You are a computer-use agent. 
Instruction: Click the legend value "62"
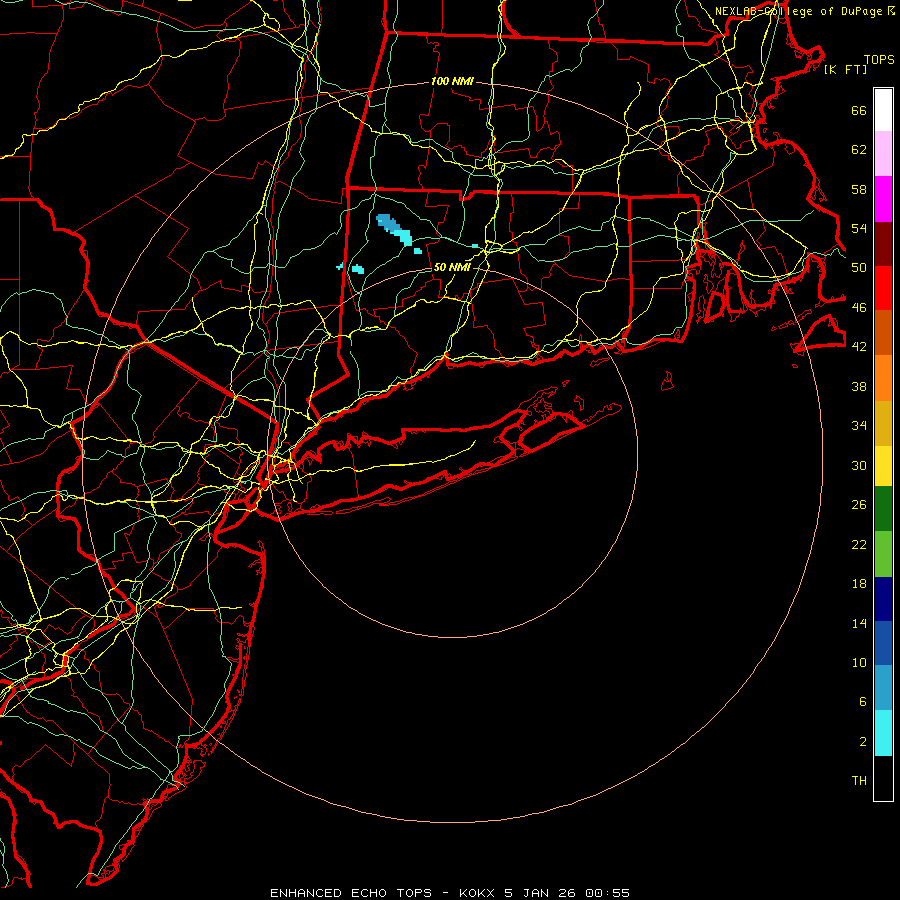point(859,150)
